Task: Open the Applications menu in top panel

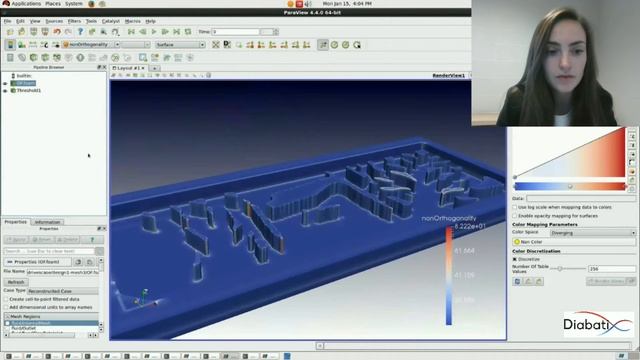Action: [26, 4]
